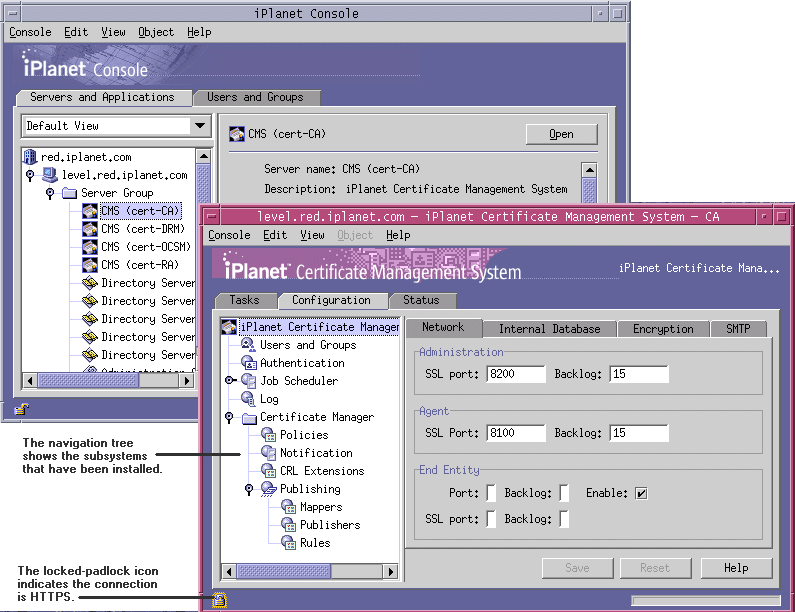
Task: Select the Configuration tab
Action: (x=331, y=300)
